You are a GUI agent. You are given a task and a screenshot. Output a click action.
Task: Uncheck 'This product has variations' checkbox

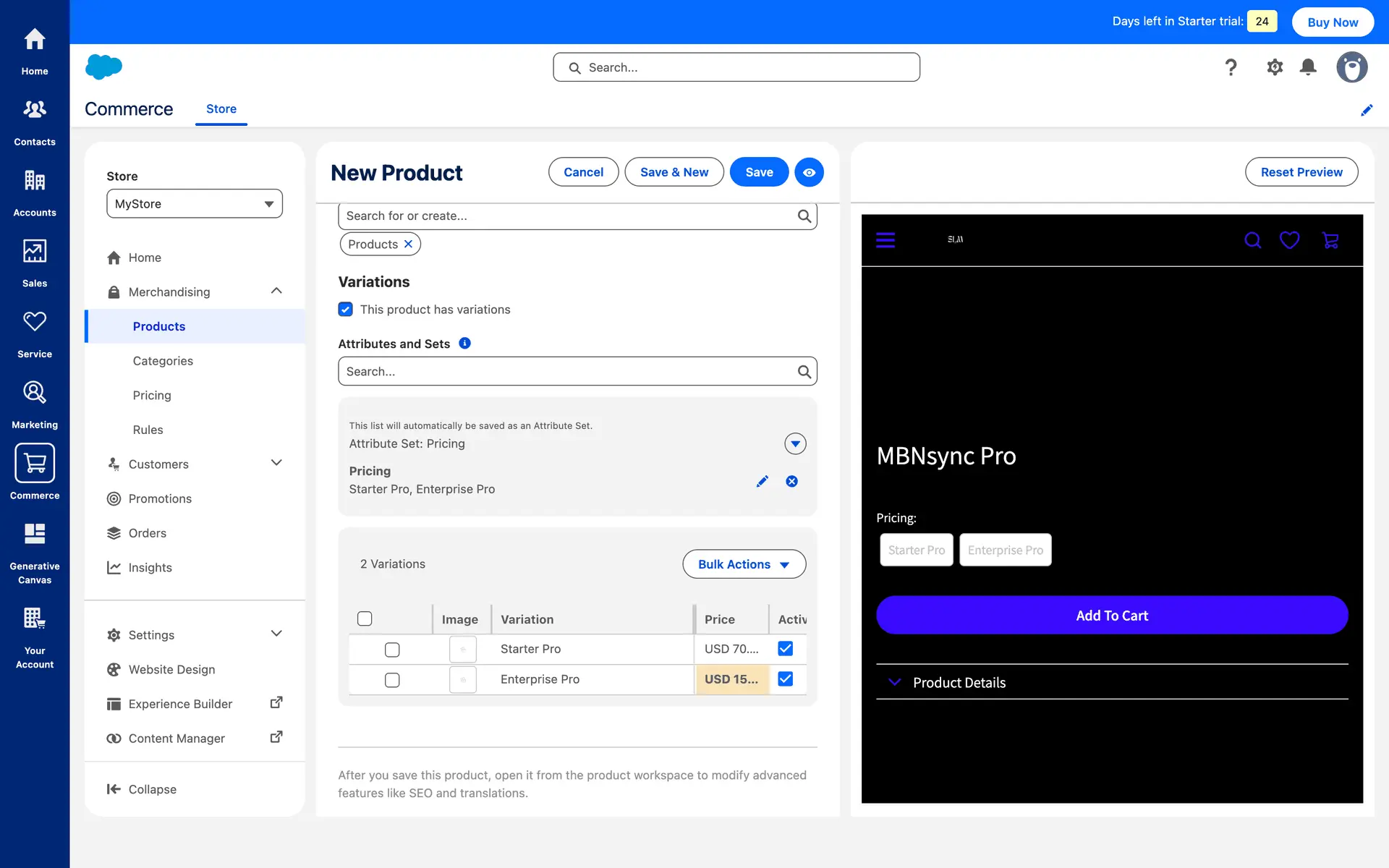[346, 310]
